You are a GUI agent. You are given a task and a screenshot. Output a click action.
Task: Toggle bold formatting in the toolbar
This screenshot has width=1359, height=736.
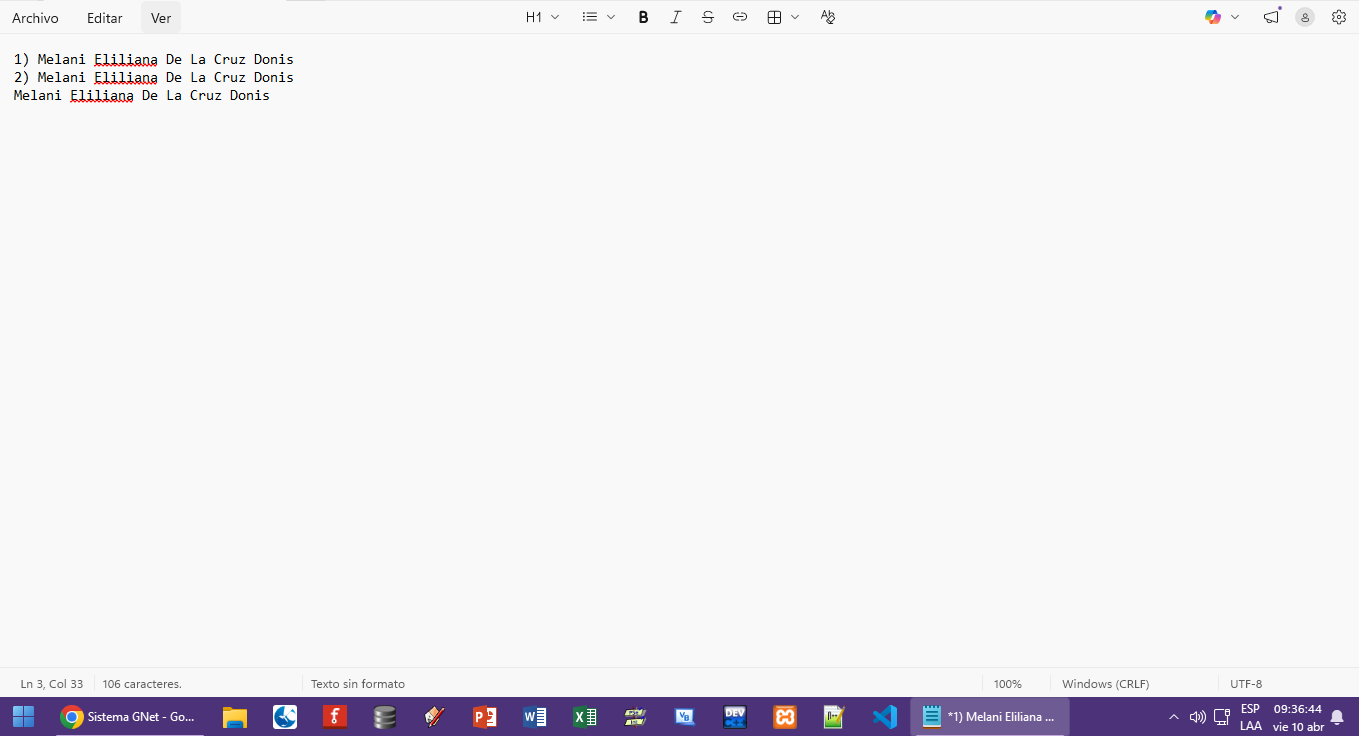[643, 17]
